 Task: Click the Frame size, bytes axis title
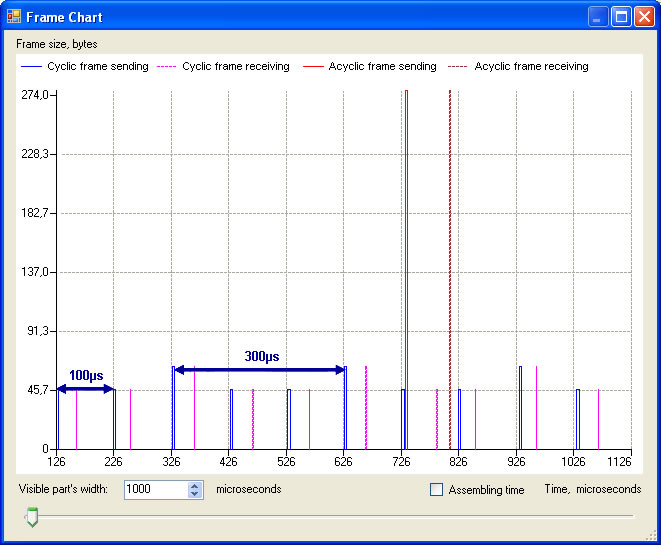coord(57,44)
